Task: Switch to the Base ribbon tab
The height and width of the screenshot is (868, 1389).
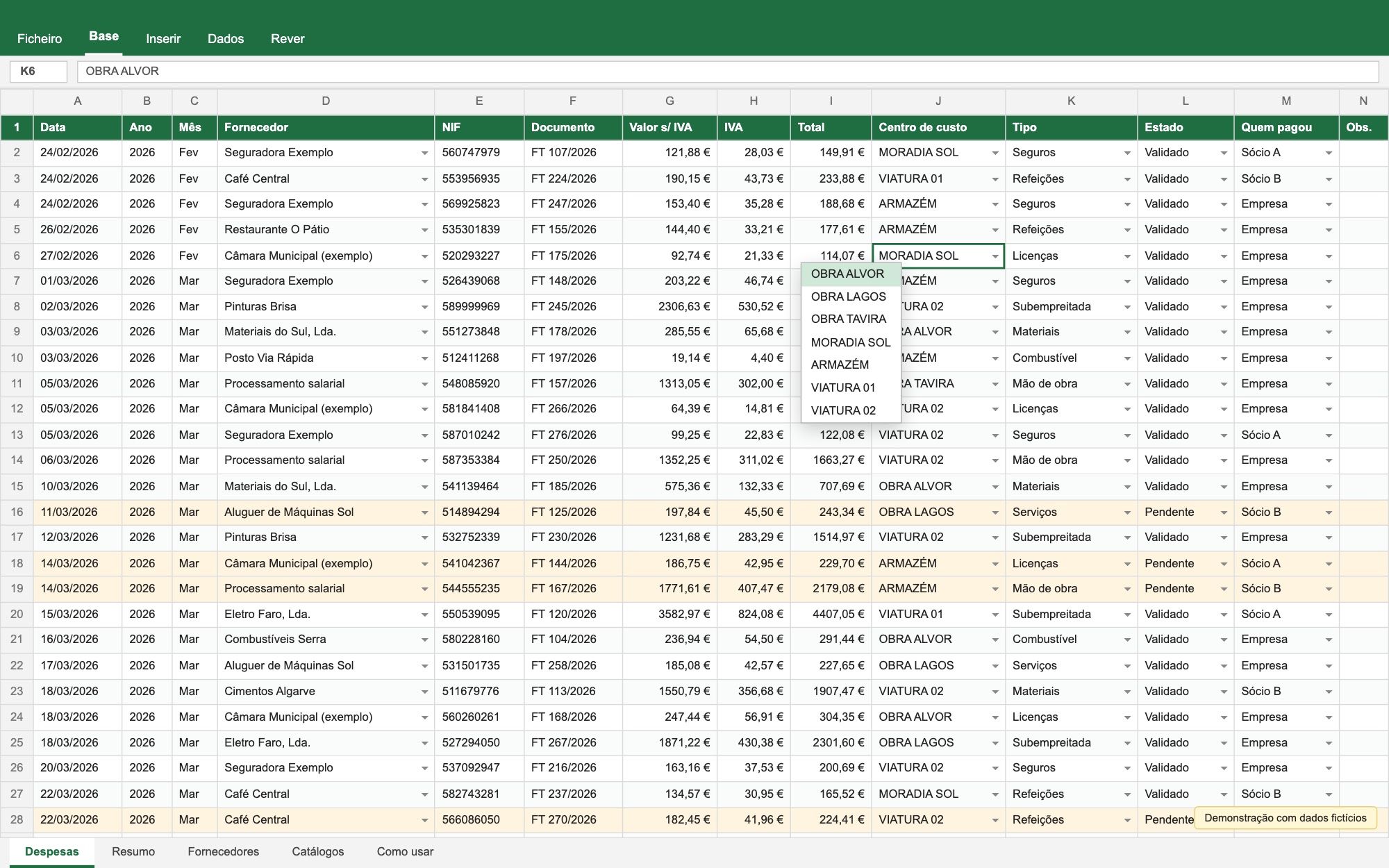Action: [x=104, y=37]
